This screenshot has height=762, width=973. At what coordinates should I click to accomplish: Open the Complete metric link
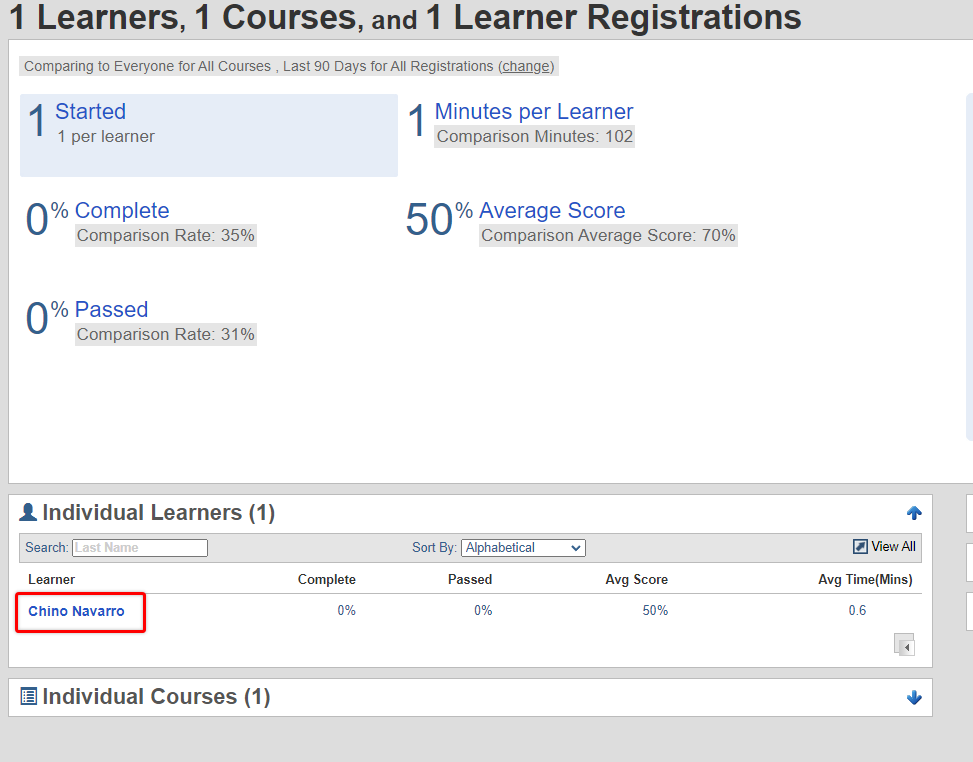pos(122,210)
